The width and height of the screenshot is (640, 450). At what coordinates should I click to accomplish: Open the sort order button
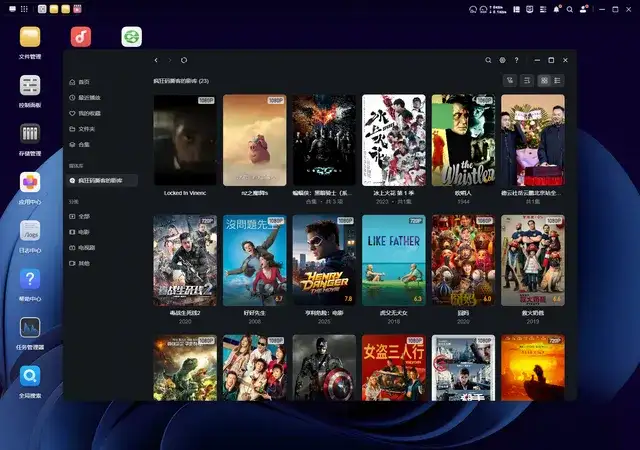coord(527,80)
